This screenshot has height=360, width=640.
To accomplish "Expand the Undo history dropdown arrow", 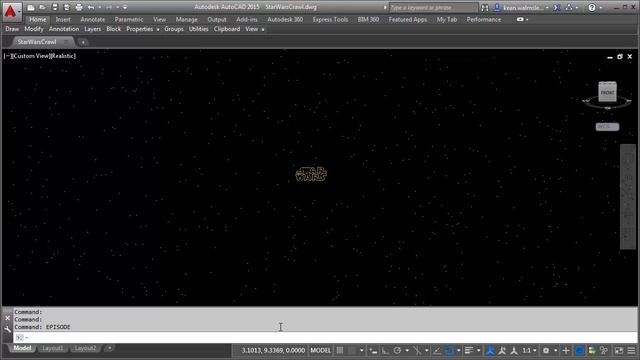I will 100,7.
